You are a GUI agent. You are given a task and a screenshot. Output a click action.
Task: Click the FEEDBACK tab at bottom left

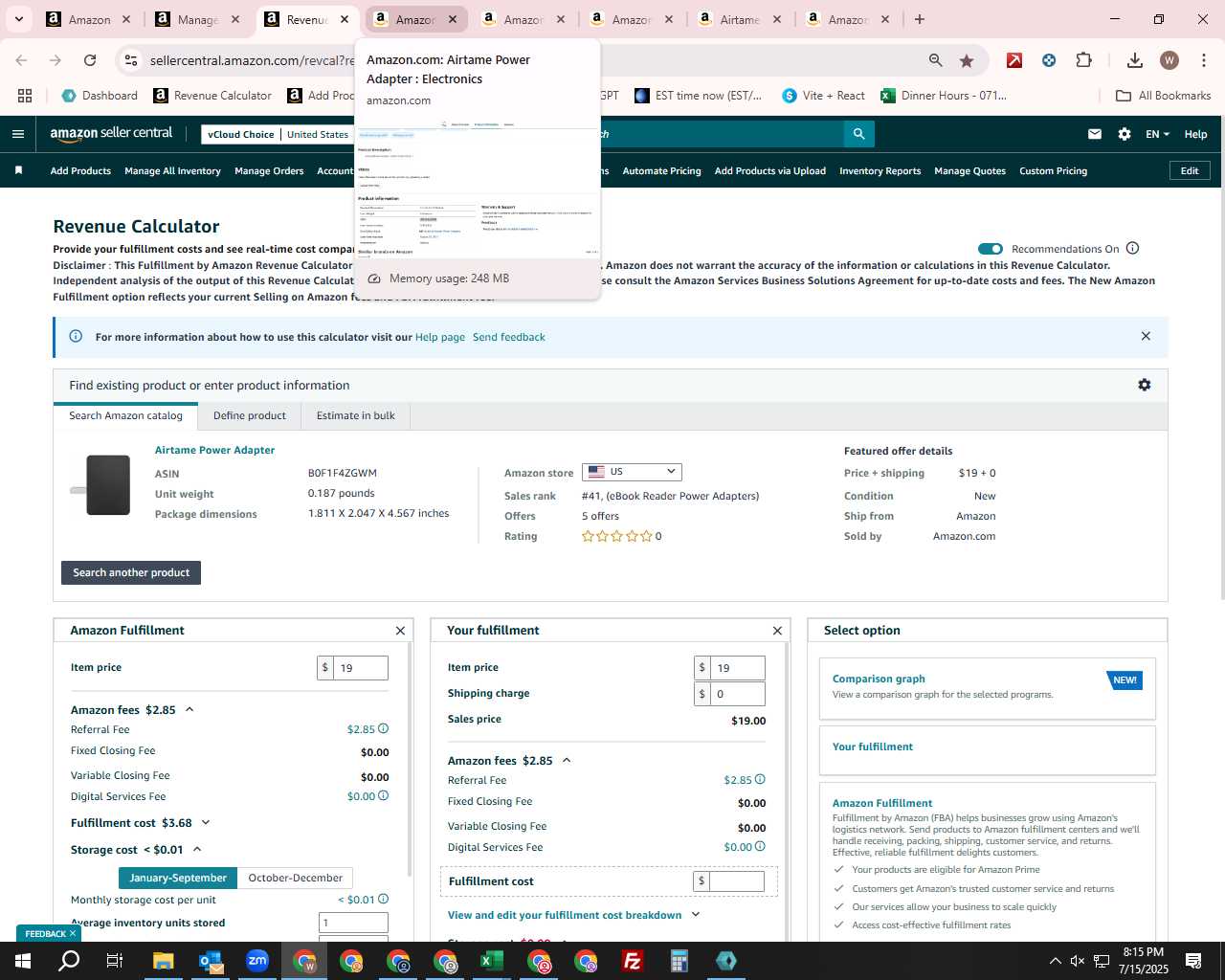(48, 933)
